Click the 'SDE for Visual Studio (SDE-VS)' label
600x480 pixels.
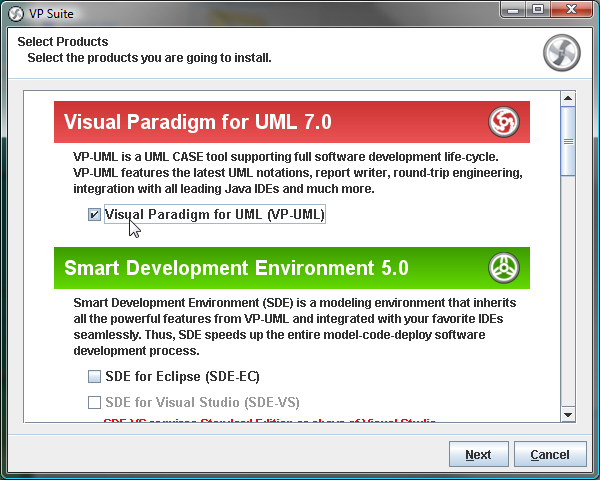(202, 402)
